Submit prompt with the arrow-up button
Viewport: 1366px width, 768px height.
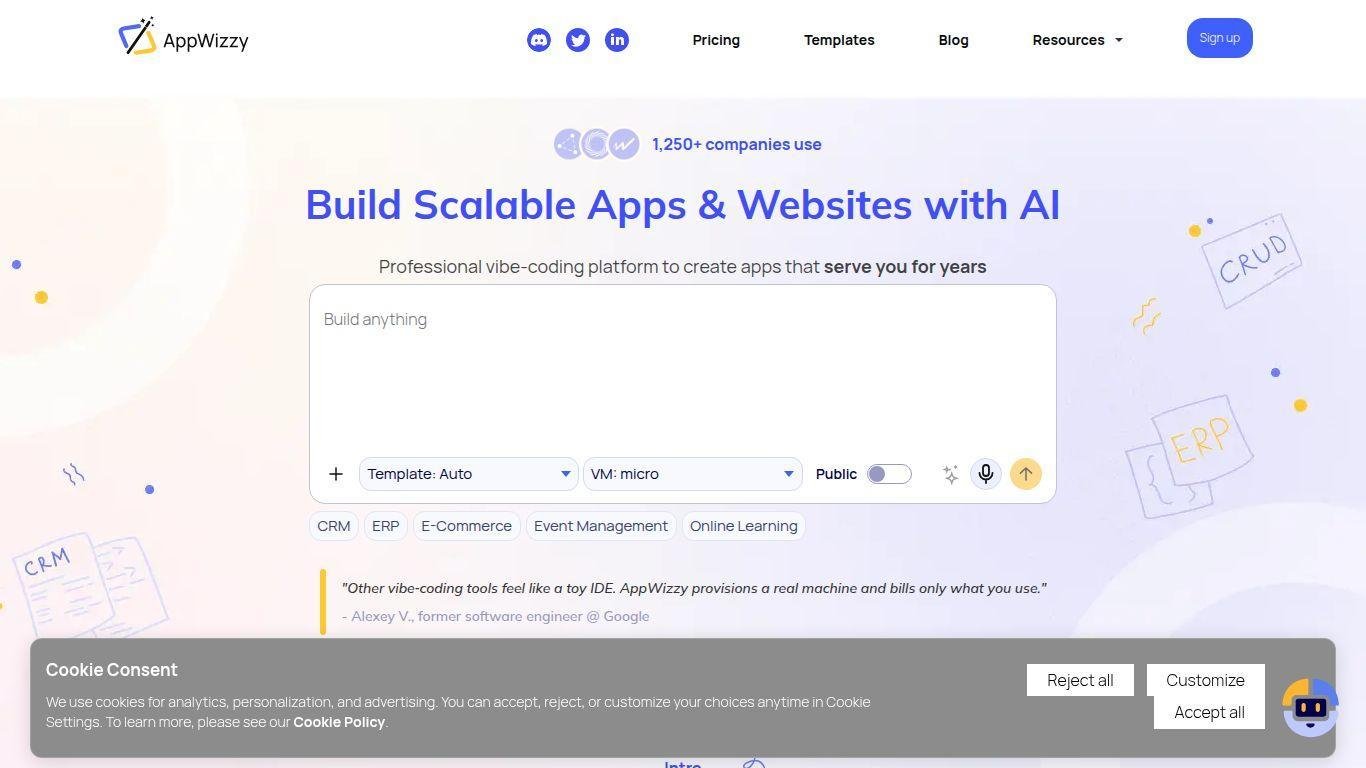[1025, 474]
